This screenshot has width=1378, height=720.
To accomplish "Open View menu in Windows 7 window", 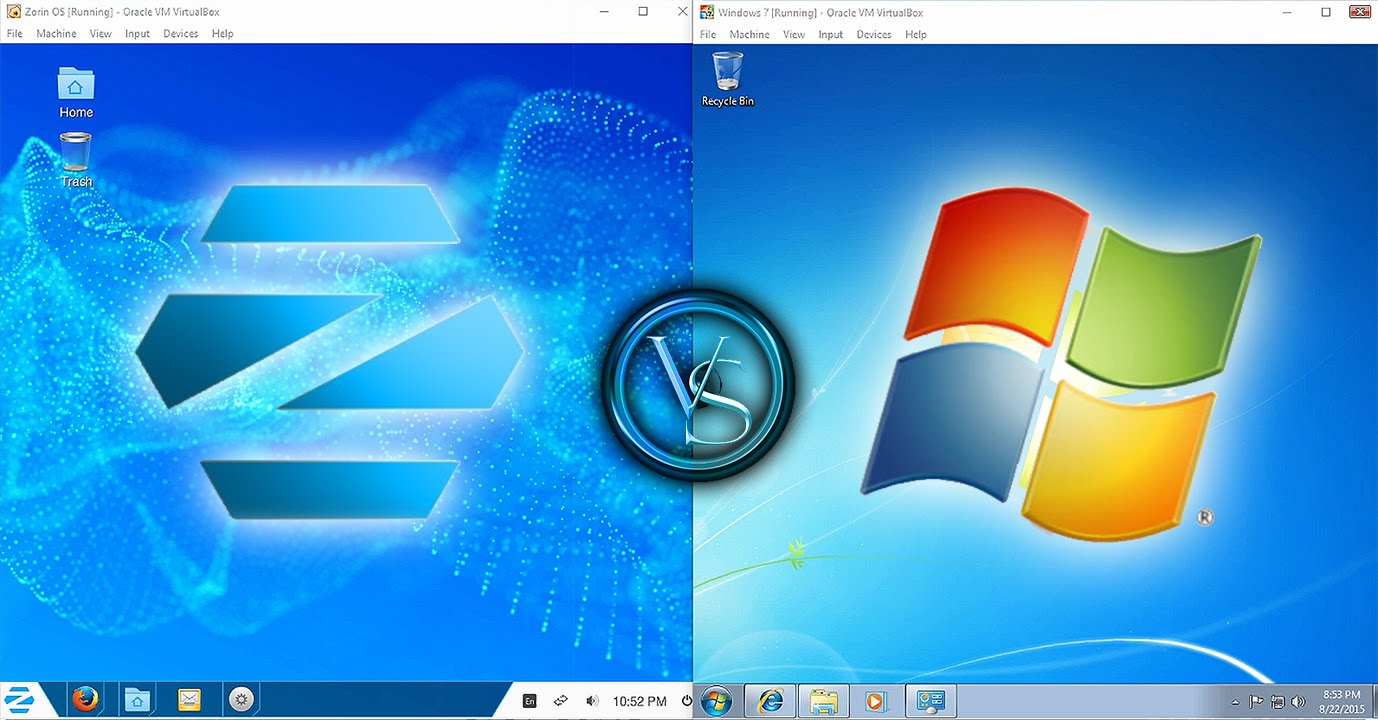I will 794,35.
